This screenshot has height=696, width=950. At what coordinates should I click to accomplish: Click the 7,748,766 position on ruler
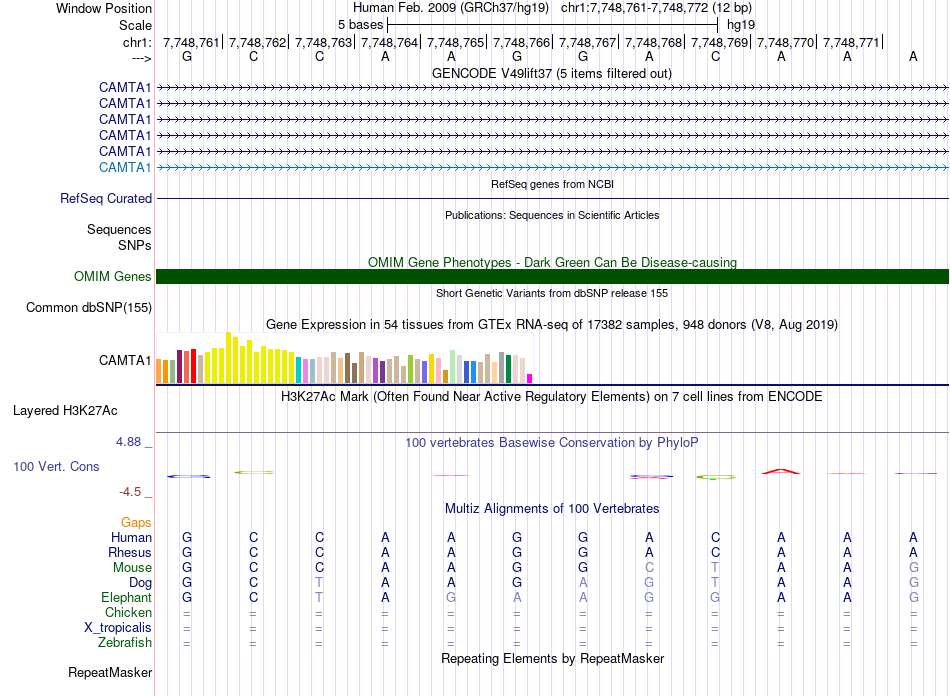[521, 42]
